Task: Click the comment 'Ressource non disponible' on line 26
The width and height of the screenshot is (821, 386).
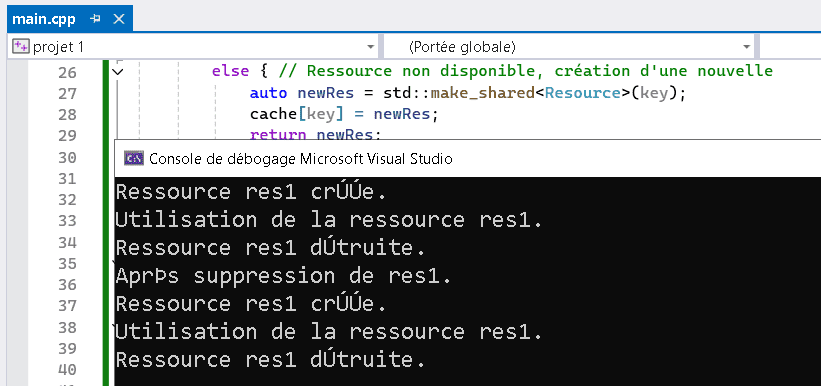Action: click(419, 71)
